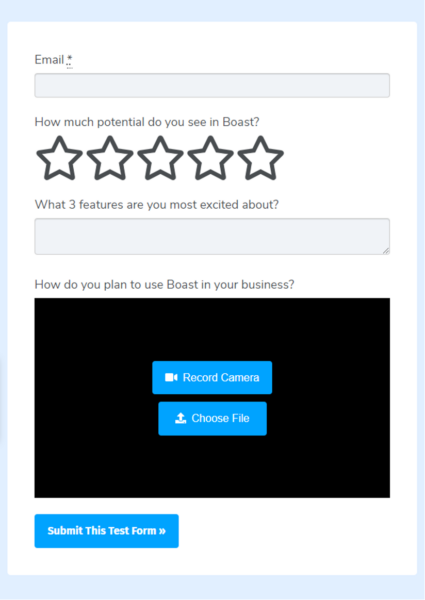Give a five-star rating
The image size is (425, 600).
click(261, 158)
